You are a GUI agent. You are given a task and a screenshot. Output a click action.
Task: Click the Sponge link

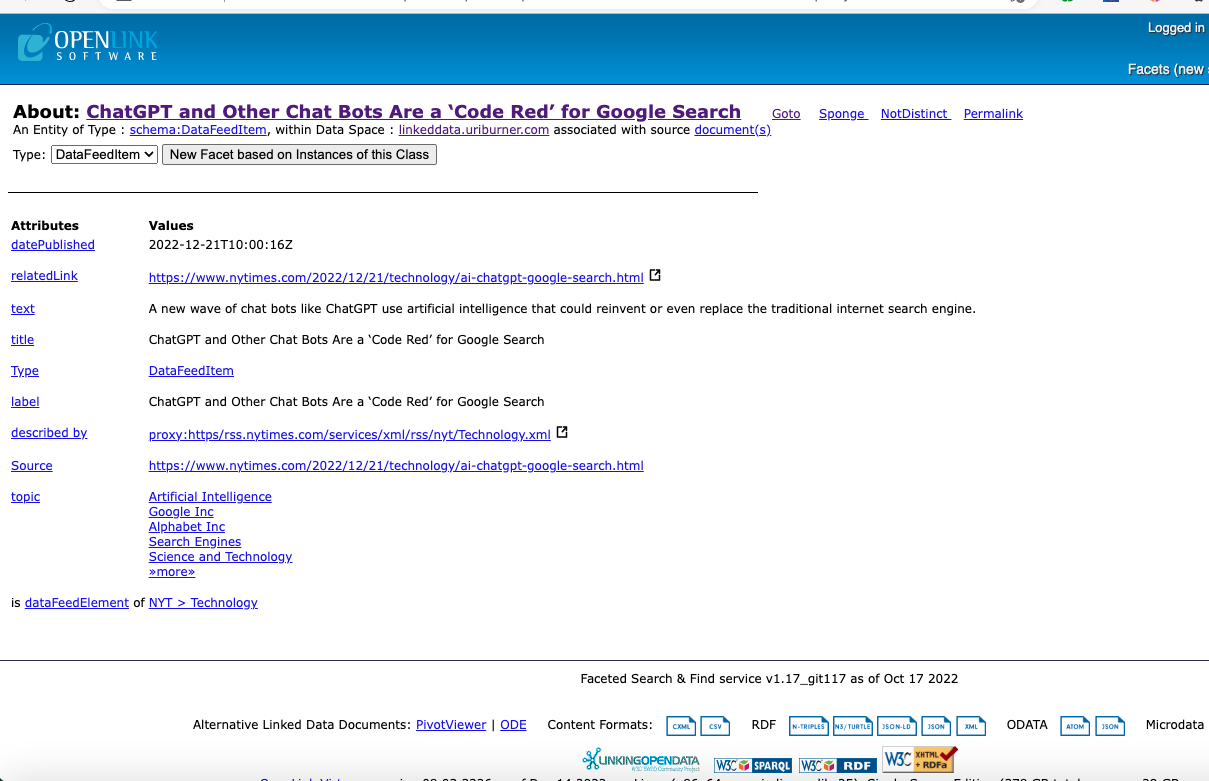point(842,114)
